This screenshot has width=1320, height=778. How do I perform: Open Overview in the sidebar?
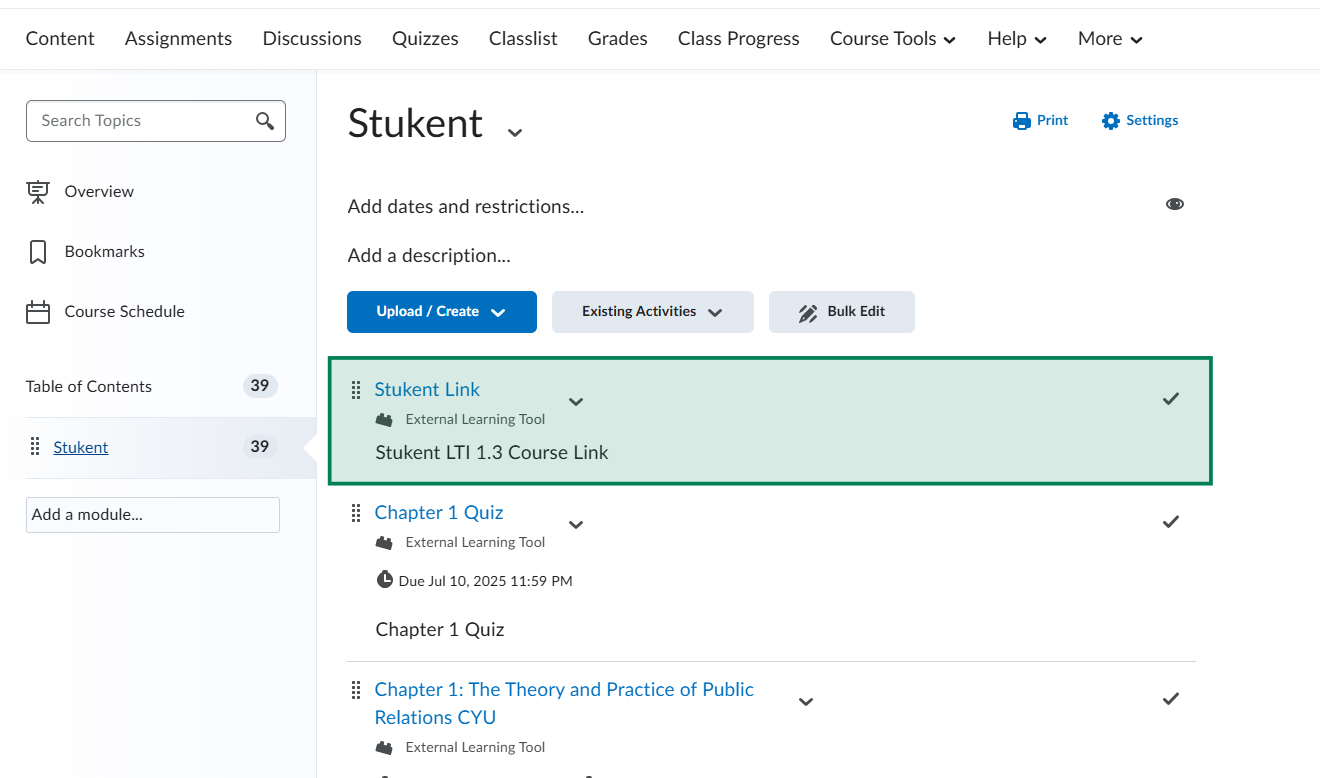coord(98,191)
